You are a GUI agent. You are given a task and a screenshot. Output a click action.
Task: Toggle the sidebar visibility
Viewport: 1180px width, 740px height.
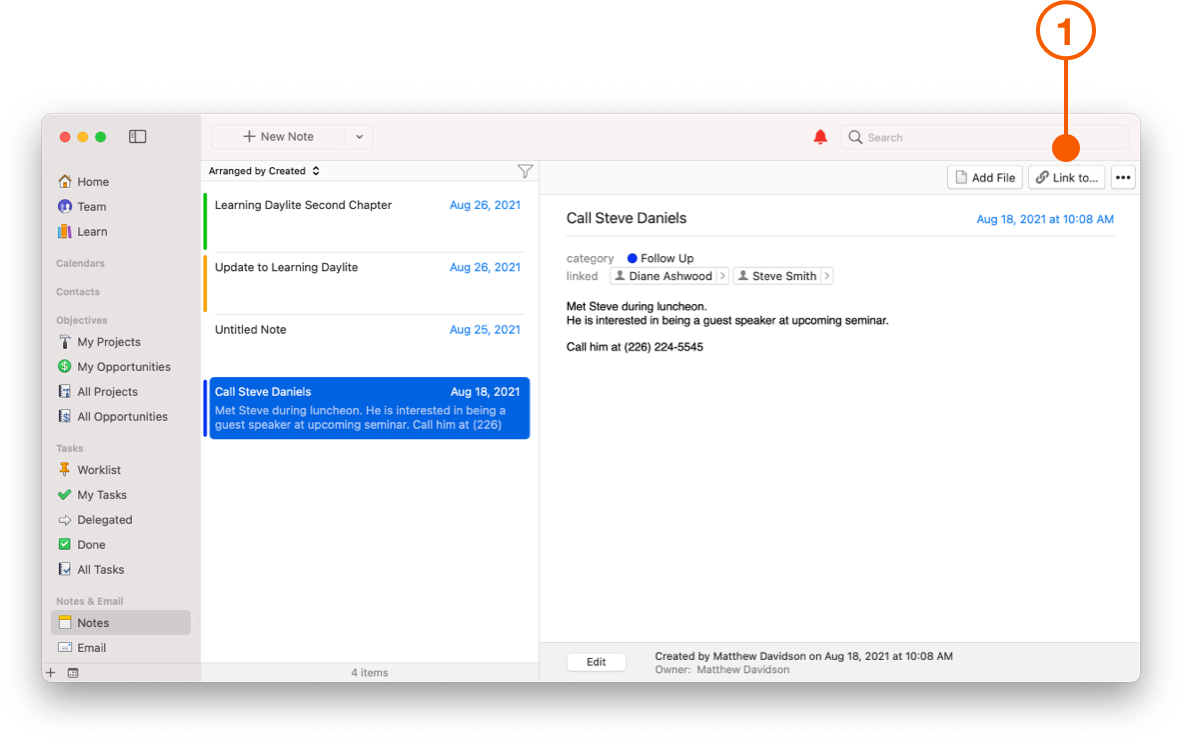click(x=137, y=136)
